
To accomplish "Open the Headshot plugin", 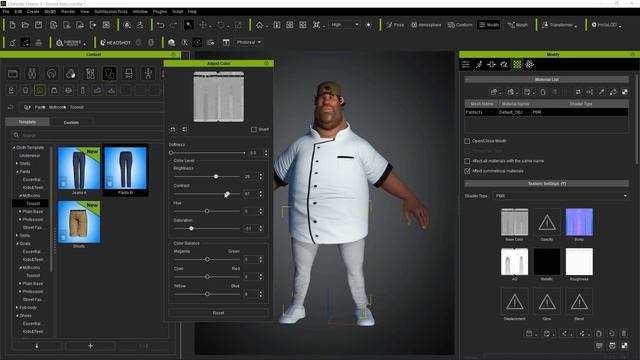I will (116, 42).
